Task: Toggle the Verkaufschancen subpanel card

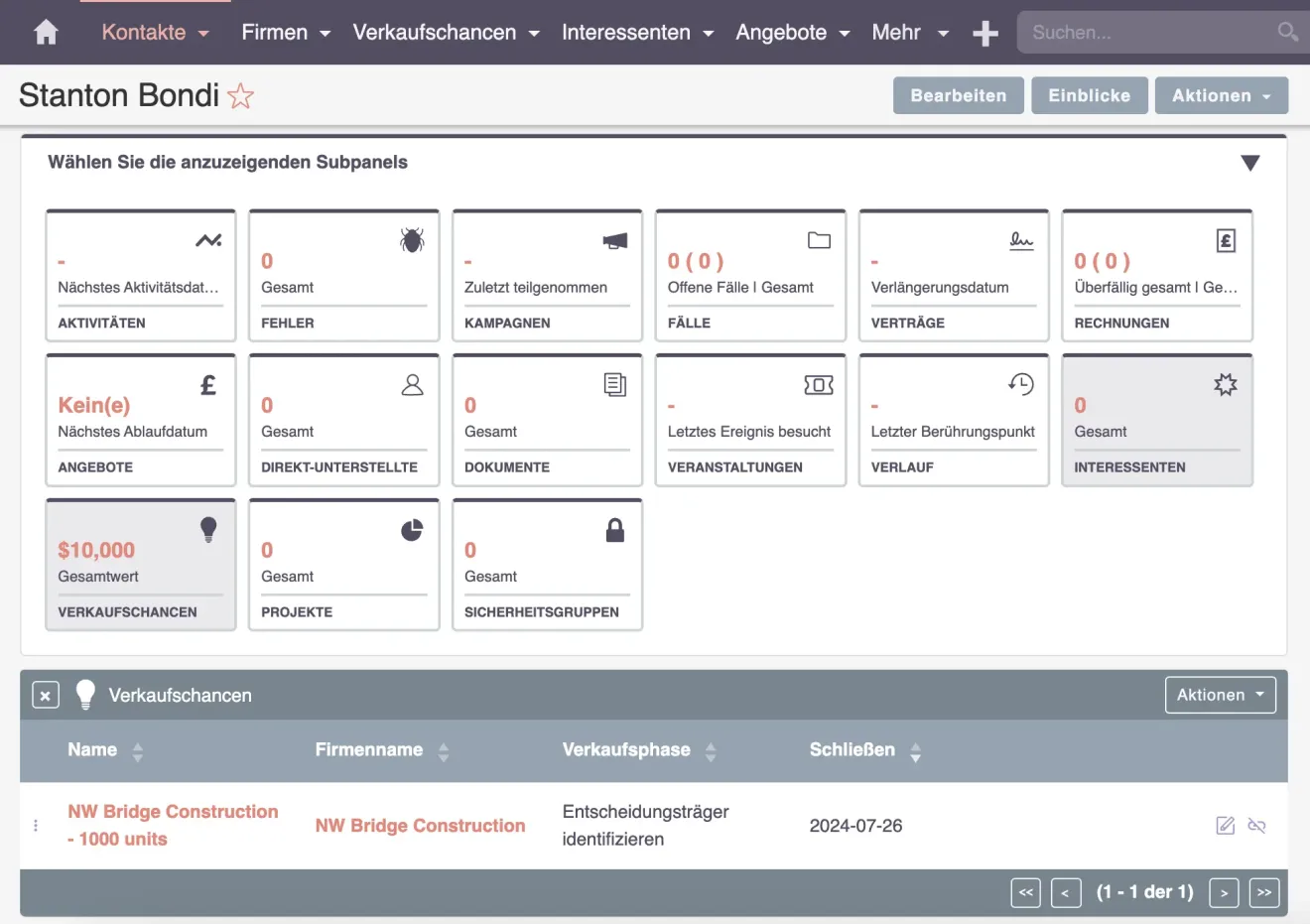Action: click(140, 565)
